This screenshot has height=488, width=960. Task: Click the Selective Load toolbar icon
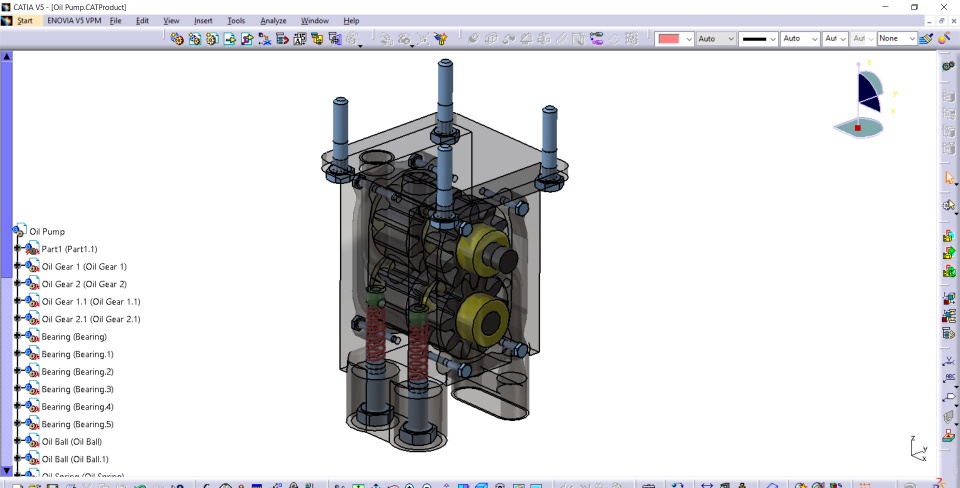317,39
